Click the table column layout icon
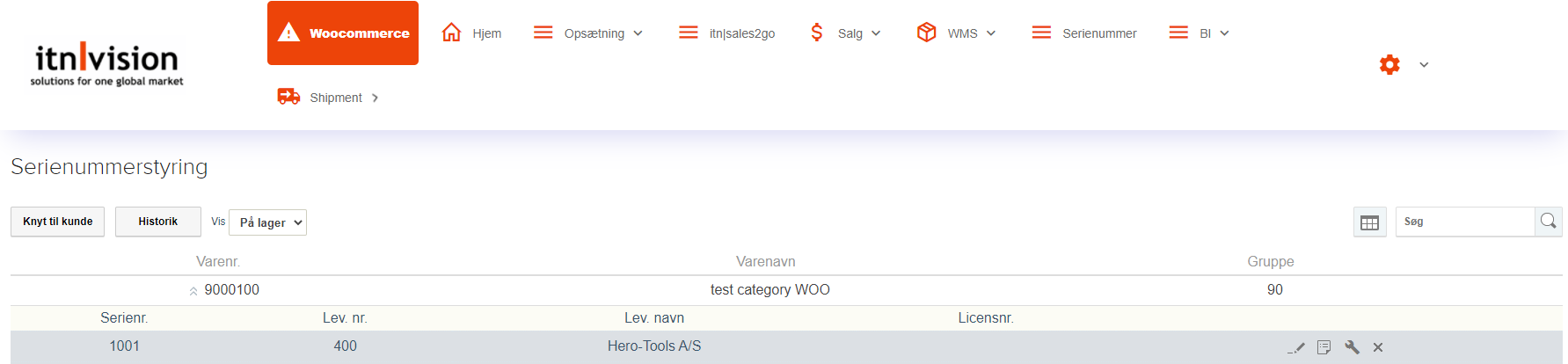The width and height of the screenshot is (1568, 364). 1369,222
